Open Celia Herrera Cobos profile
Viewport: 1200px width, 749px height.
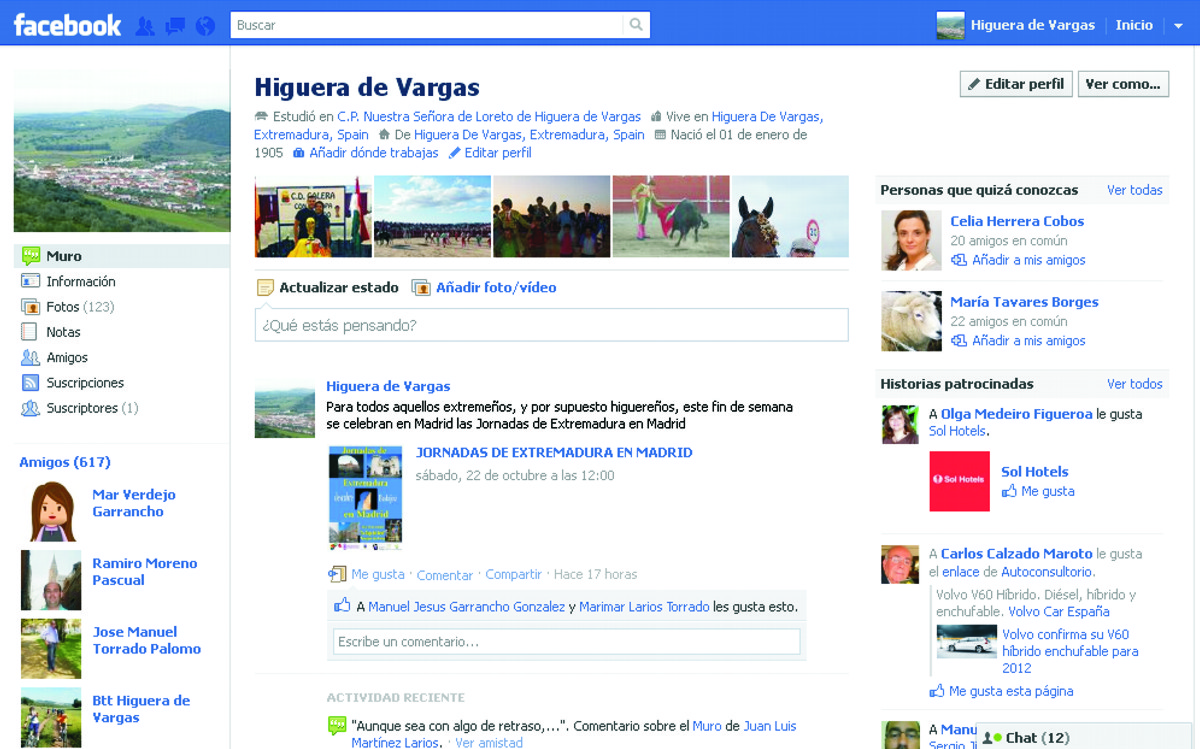(1017, 221)
